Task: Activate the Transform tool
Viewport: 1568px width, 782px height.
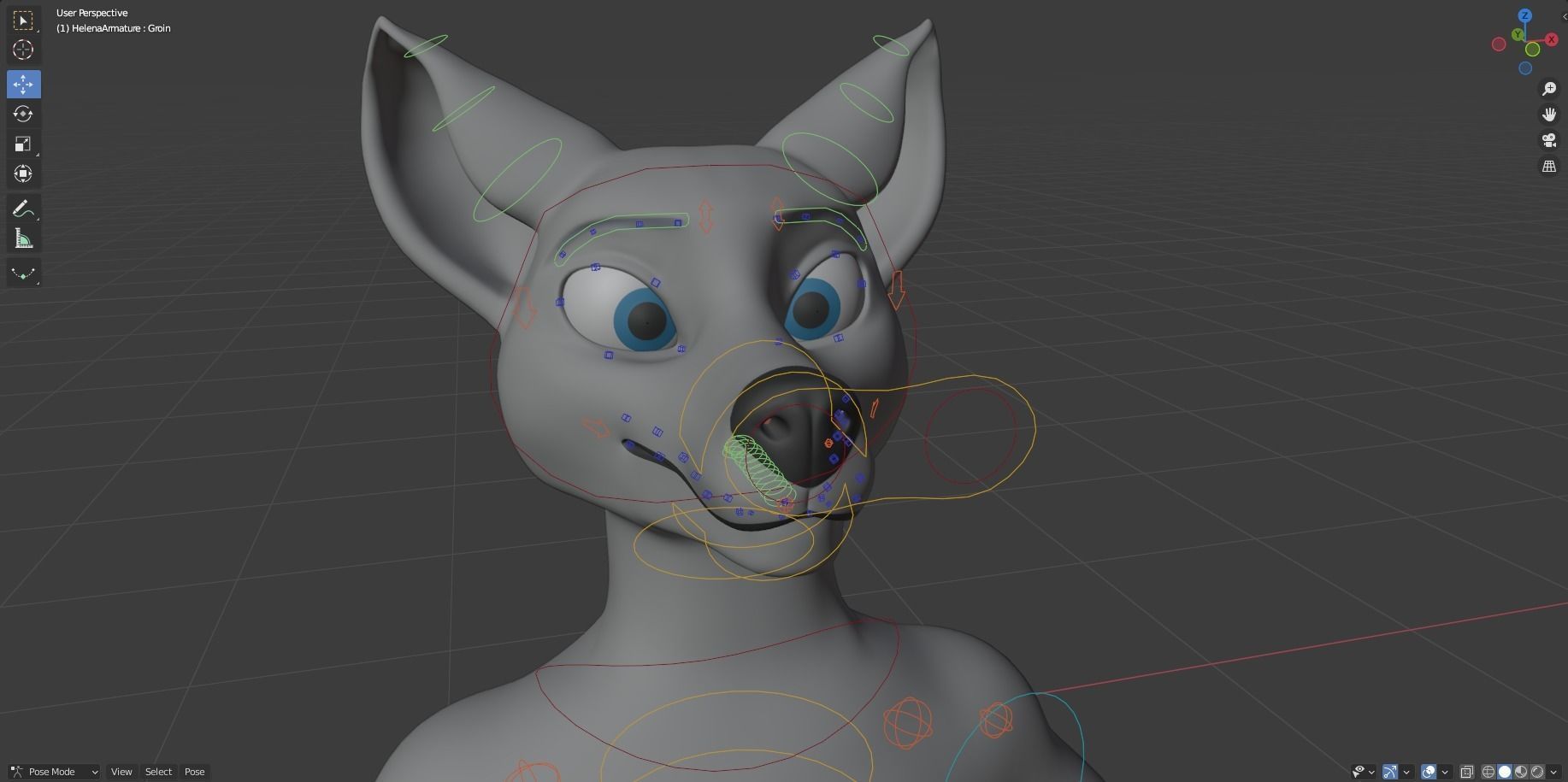Action: (x=23, y=173)
